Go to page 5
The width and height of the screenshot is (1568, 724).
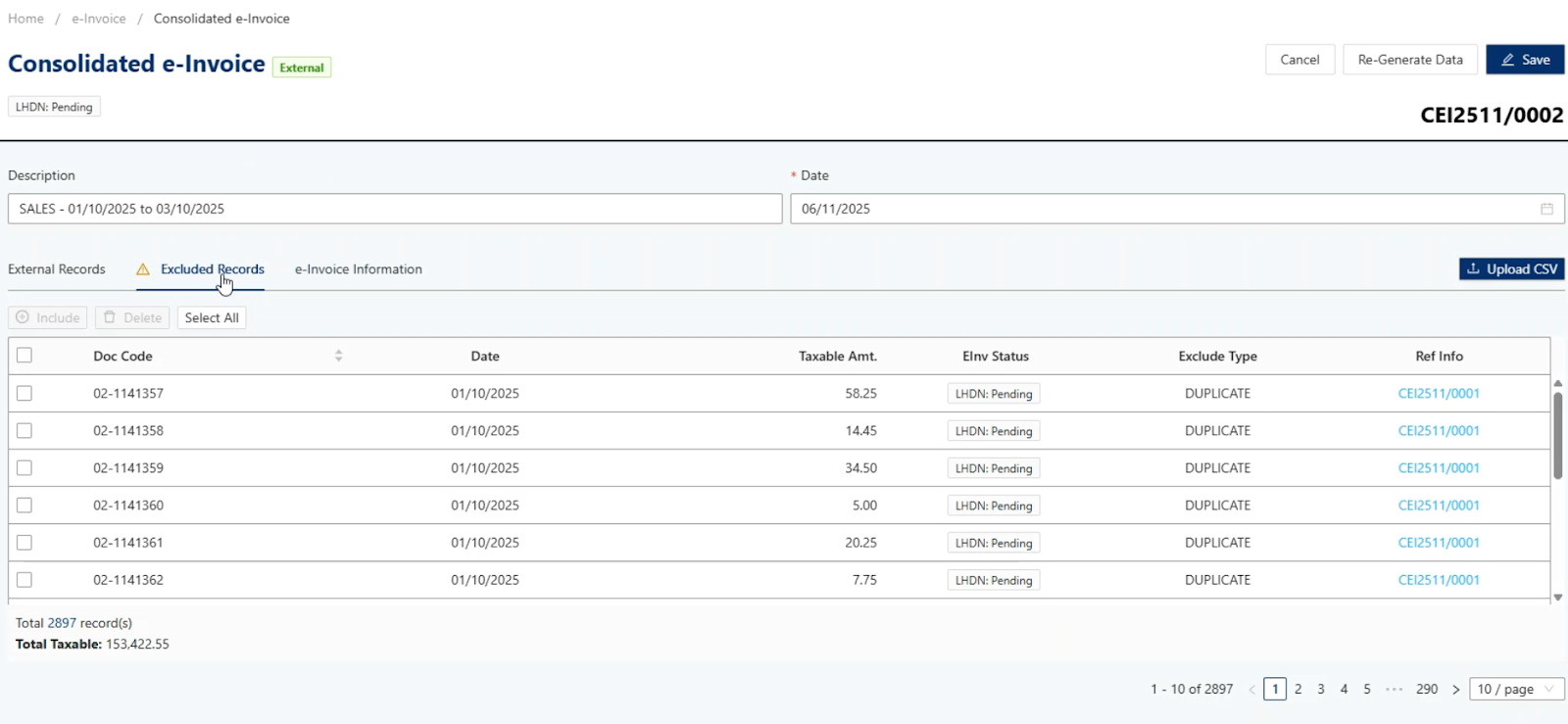point(1367,689)
